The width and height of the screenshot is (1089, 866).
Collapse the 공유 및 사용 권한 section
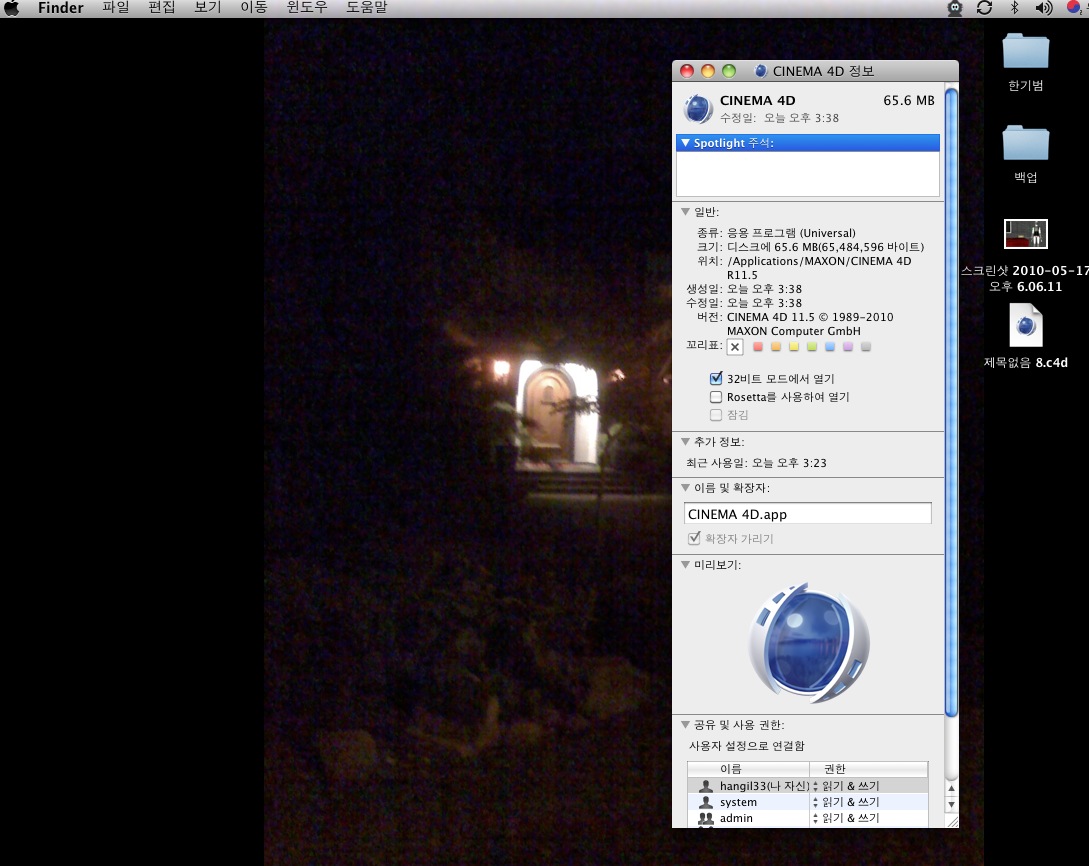(685, 724)
